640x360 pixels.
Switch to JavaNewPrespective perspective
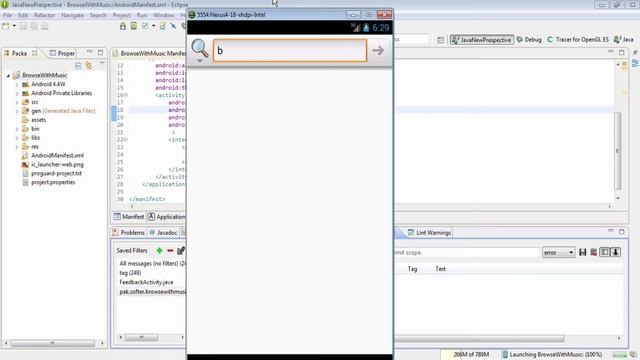pyautogui.click(x=482, y=40)
